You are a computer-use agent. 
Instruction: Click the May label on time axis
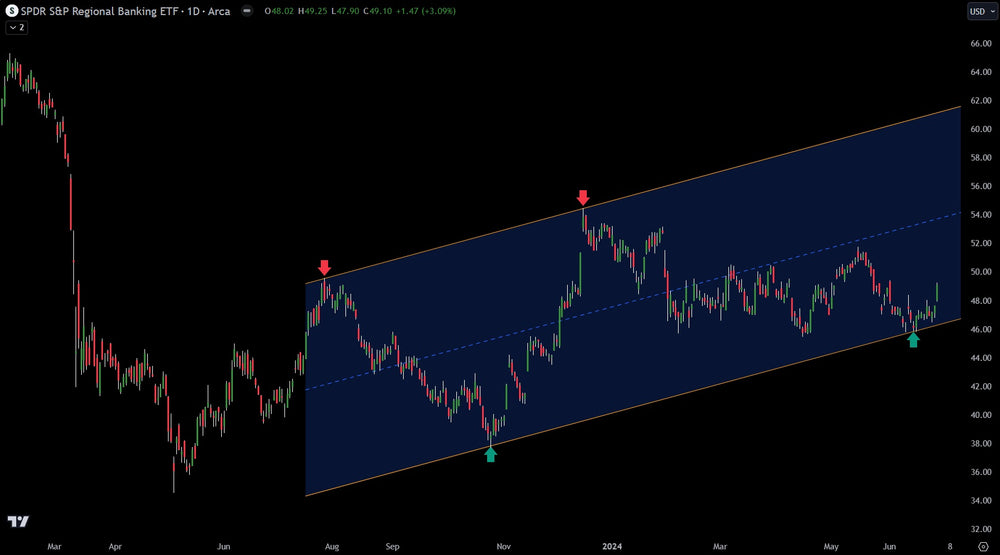[x=831, y=547]
